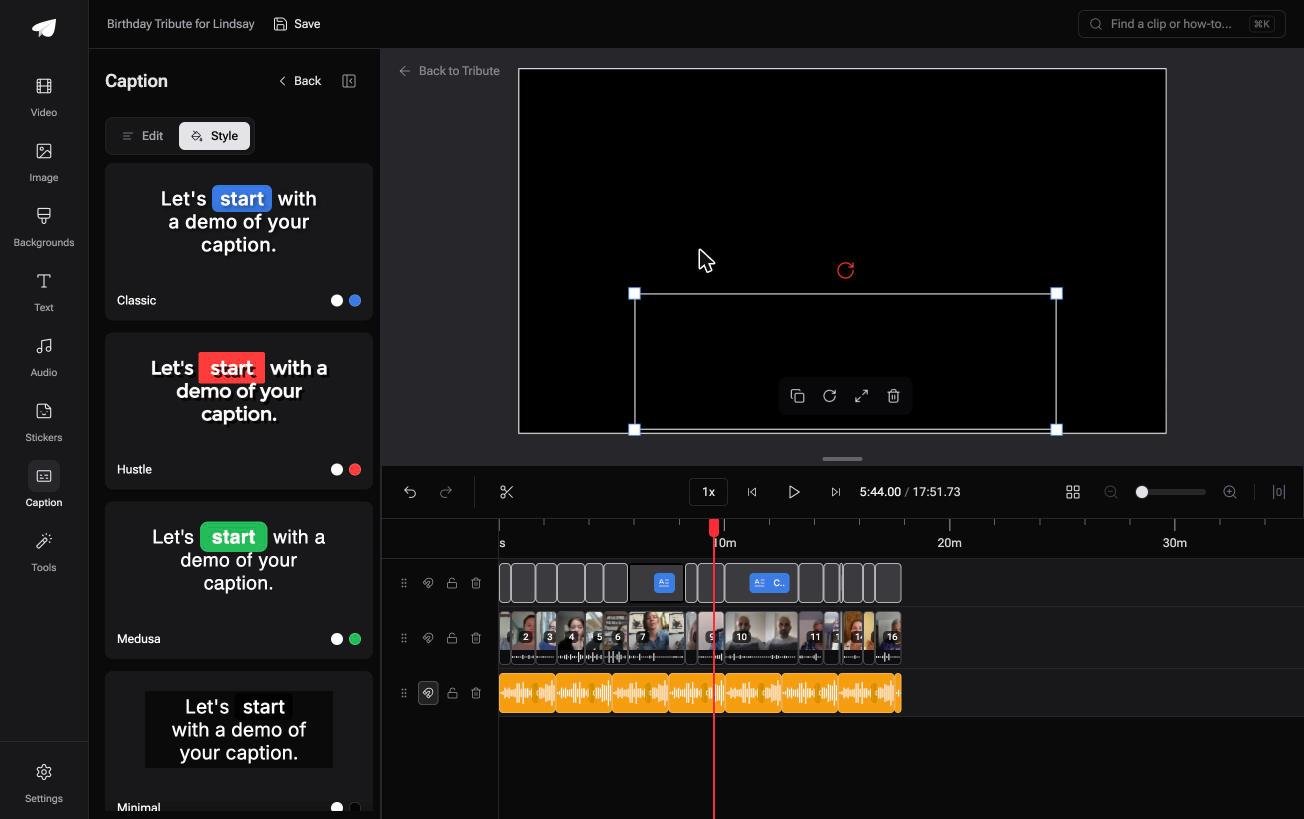Toggle lock on the video track
The image size is (1304, 819).
point(452,638)
